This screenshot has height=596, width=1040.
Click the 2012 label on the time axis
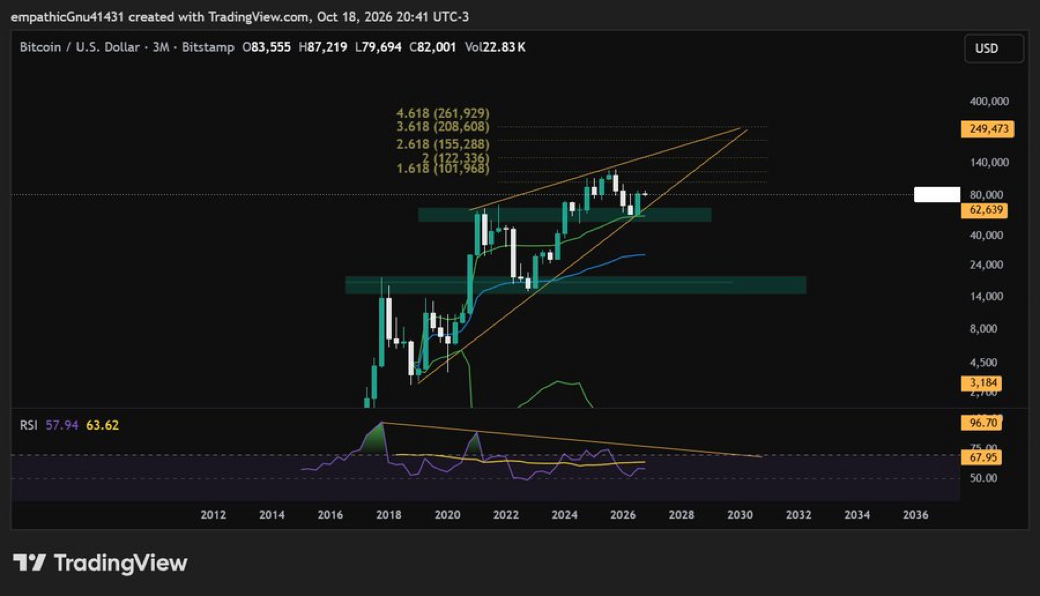(213, 514)
